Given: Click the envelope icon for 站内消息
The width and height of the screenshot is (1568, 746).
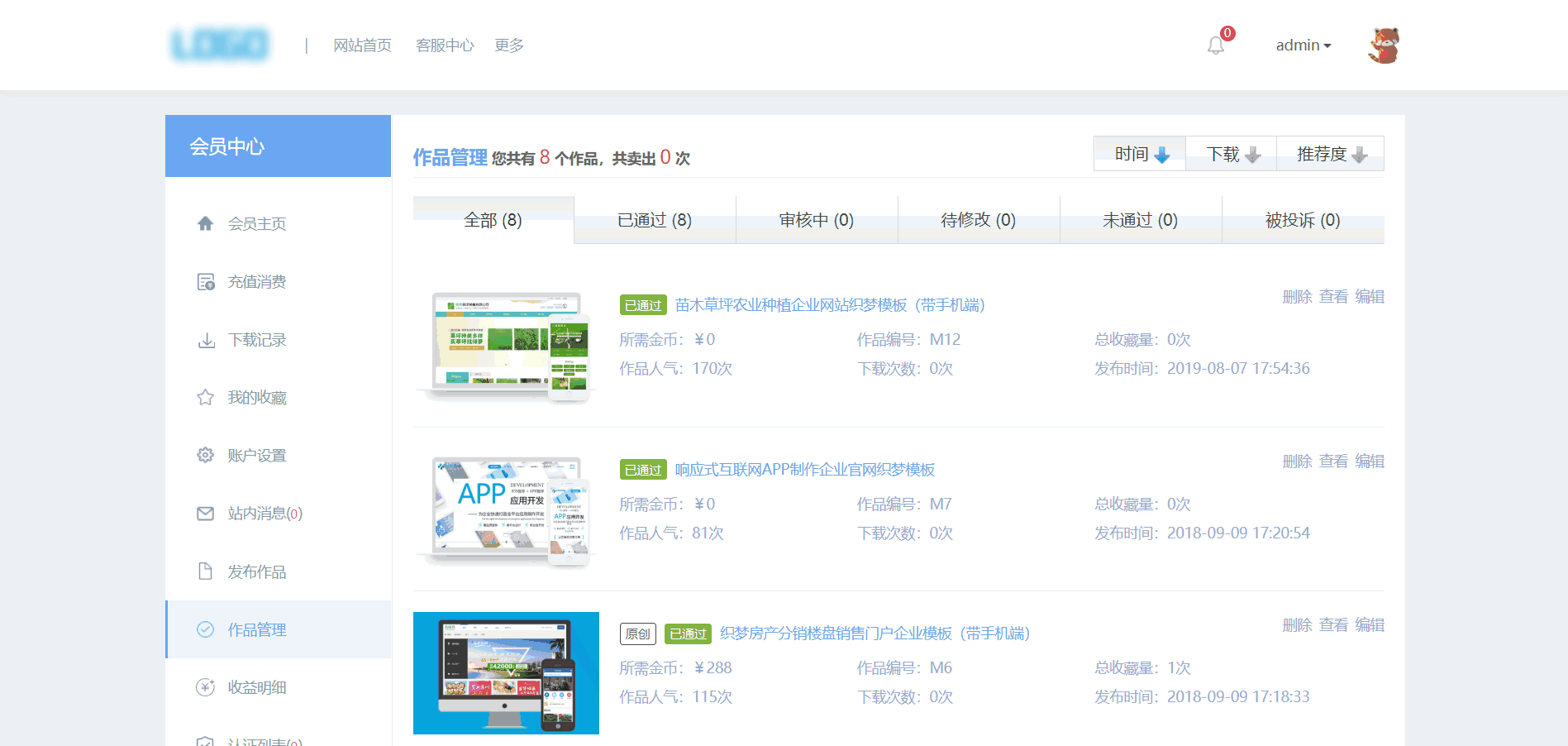Looking at the screenshot, I should 206,514.
